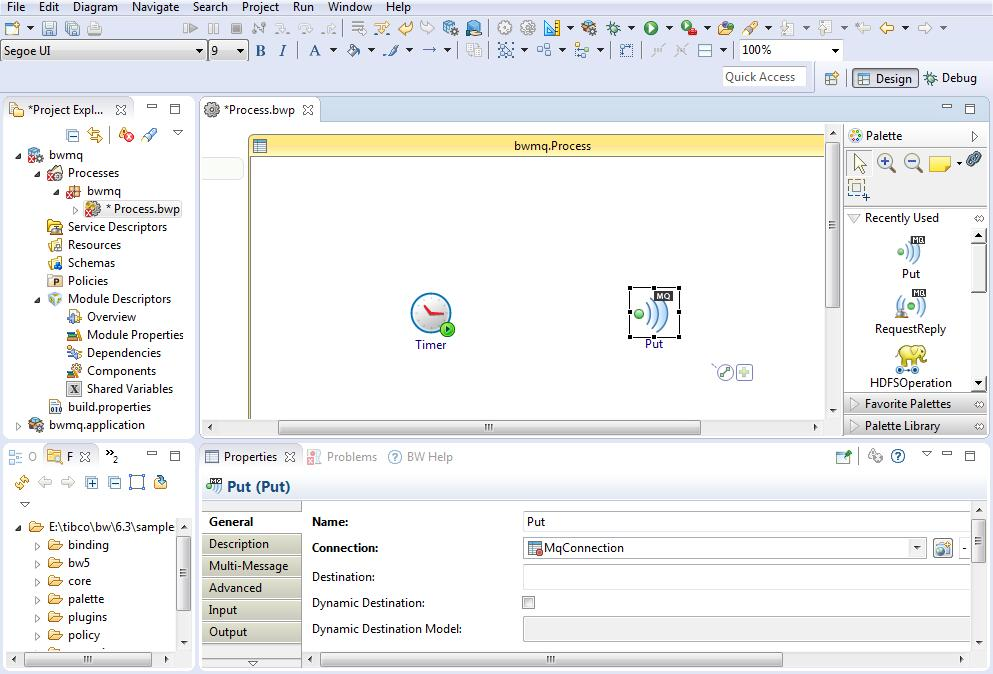Pick RequestReply from the palette
This screenshot has height=674, width=993.
tap(911, 312)
